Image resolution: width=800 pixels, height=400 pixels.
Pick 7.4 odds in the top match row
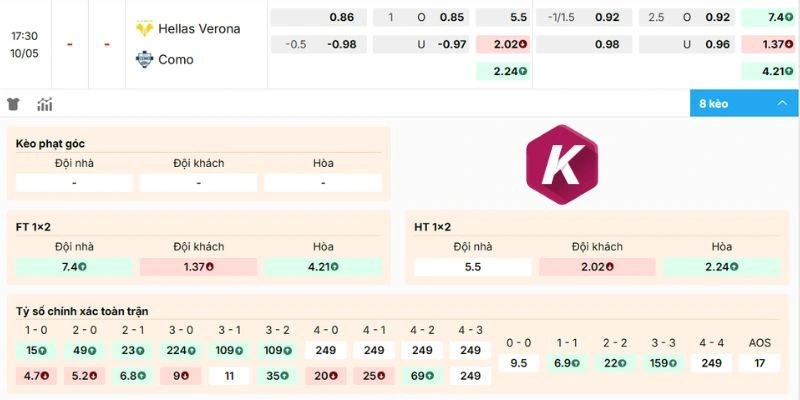click(x=769, y=17)
